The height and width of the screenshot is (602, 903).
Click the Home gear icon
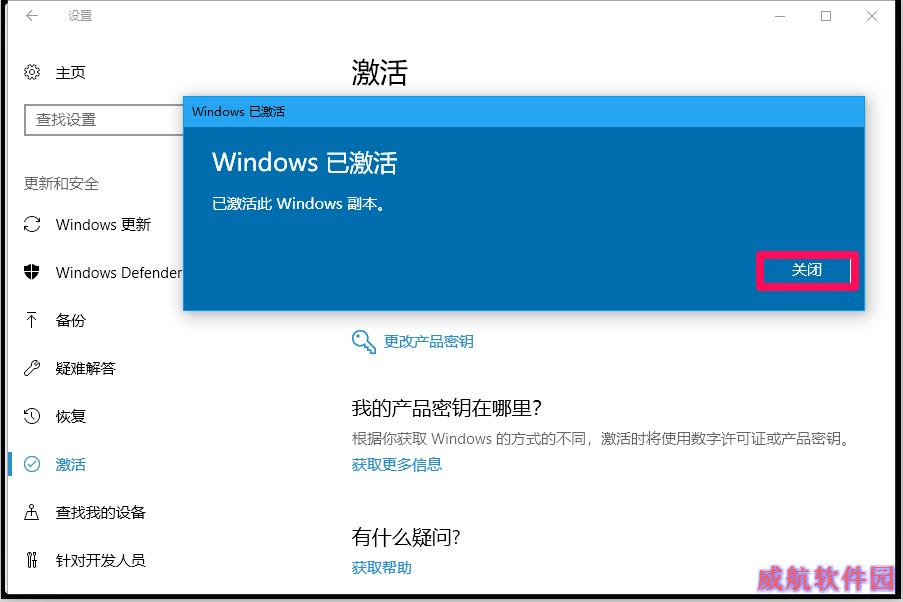(x=32, y=72)
